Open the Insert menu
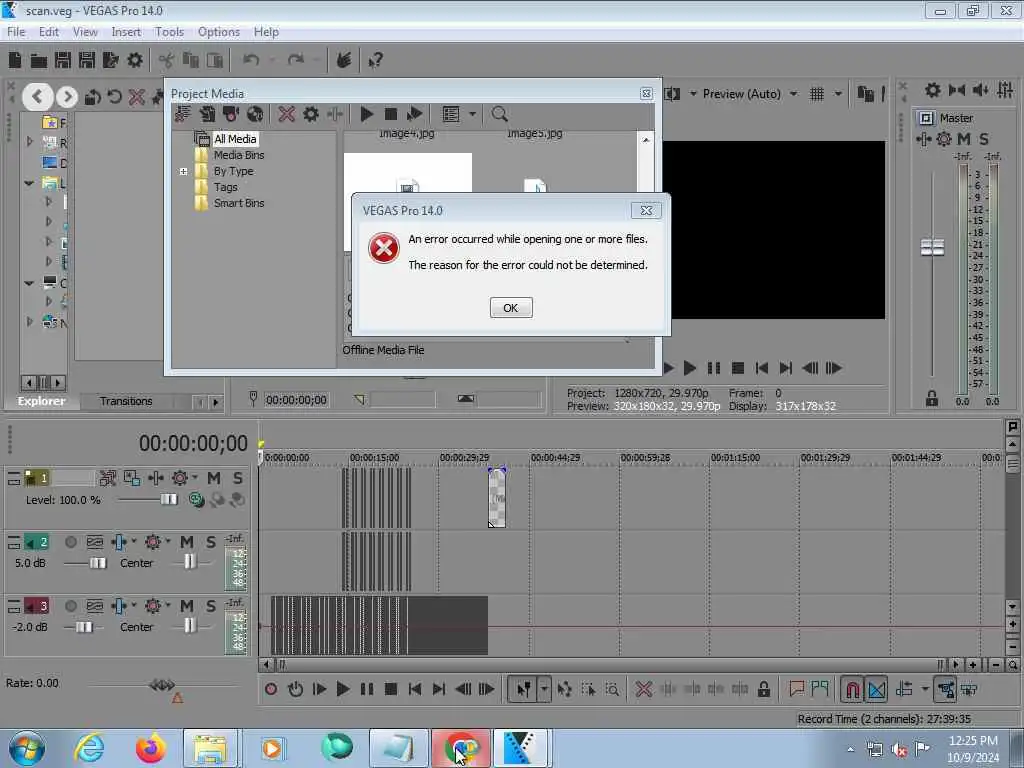The height and width of the screenshot is (768, 1024). pos(126,32)
